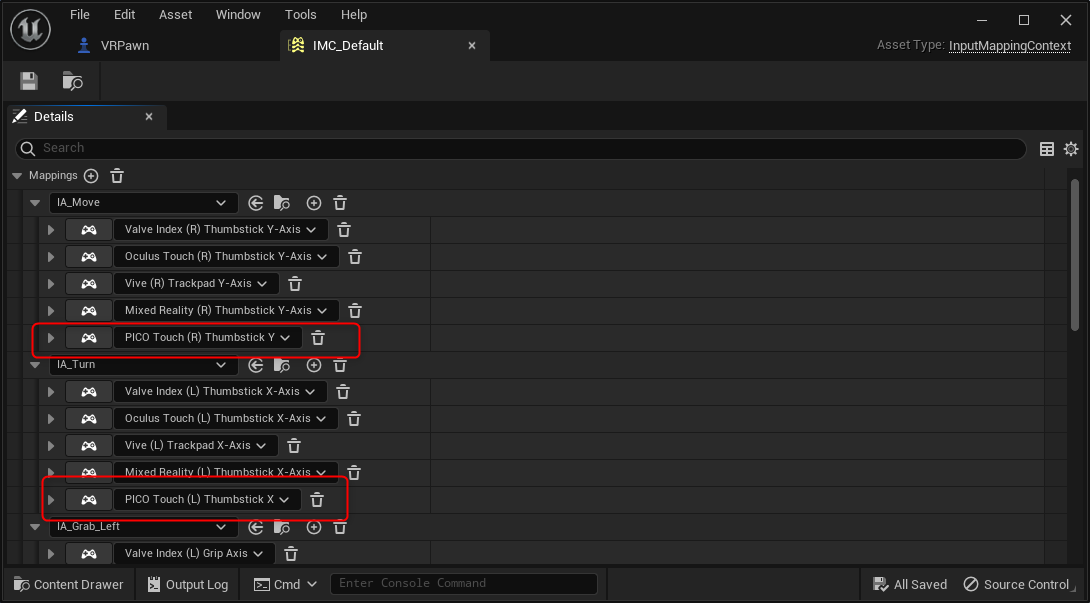Viewport: 1090px width, 603px height.
Task: Open PICO Touch (R) Thumbstick Y key dropdown
Action: (207, 337)
